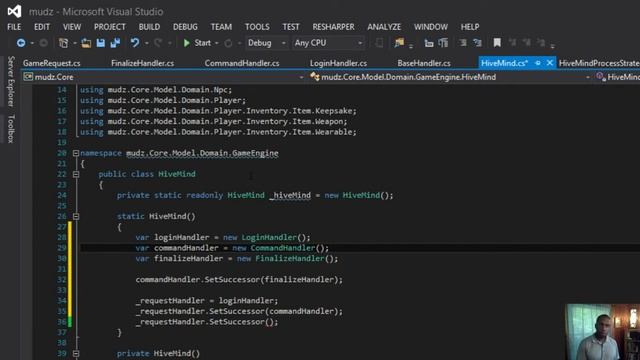Collapse the namespace block at line 20
Viewport: 640px width, 360px height.
pos(76,153)
